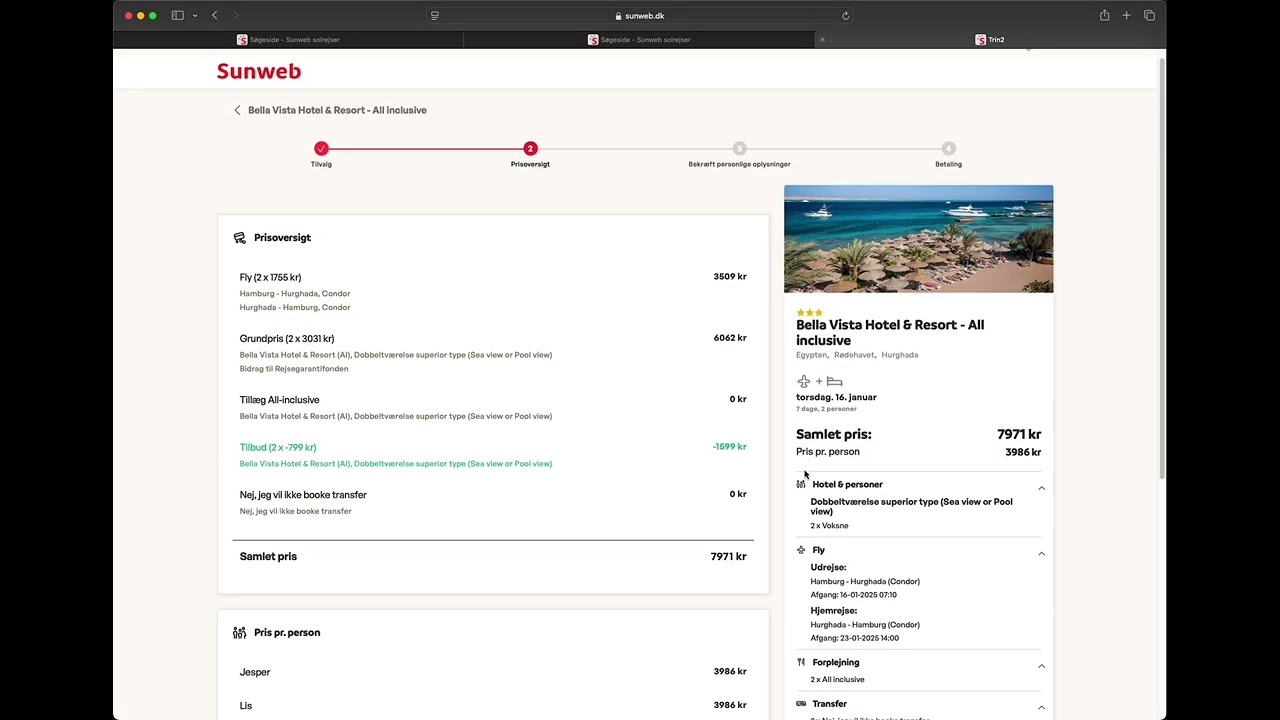The height and width of the screenshot is (720, 1280).
Task: Click the green "Tilbud (2 x -799 kr)" line
Action: point(278,447)
